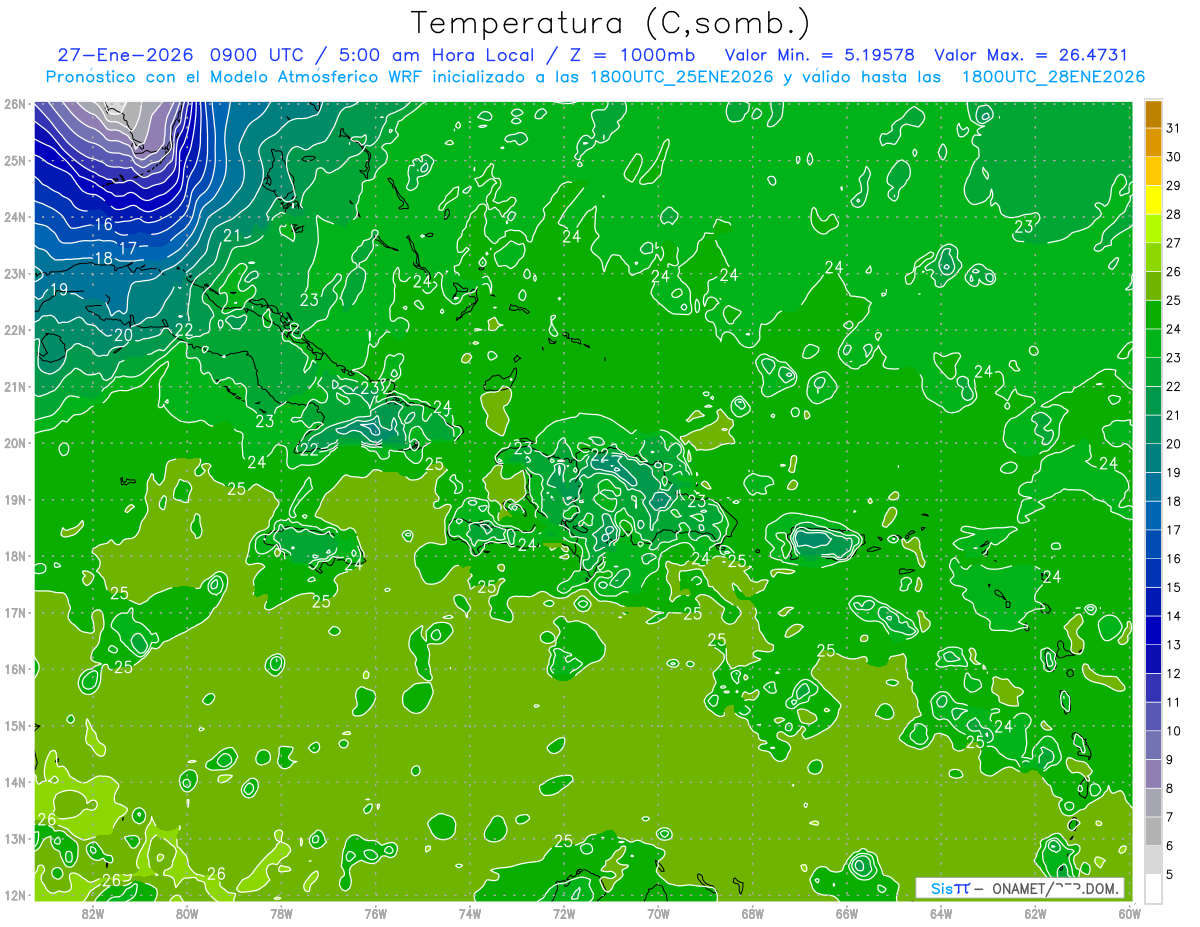Pick the purple legend swatch between 9 and 10

pos(1154,744)
